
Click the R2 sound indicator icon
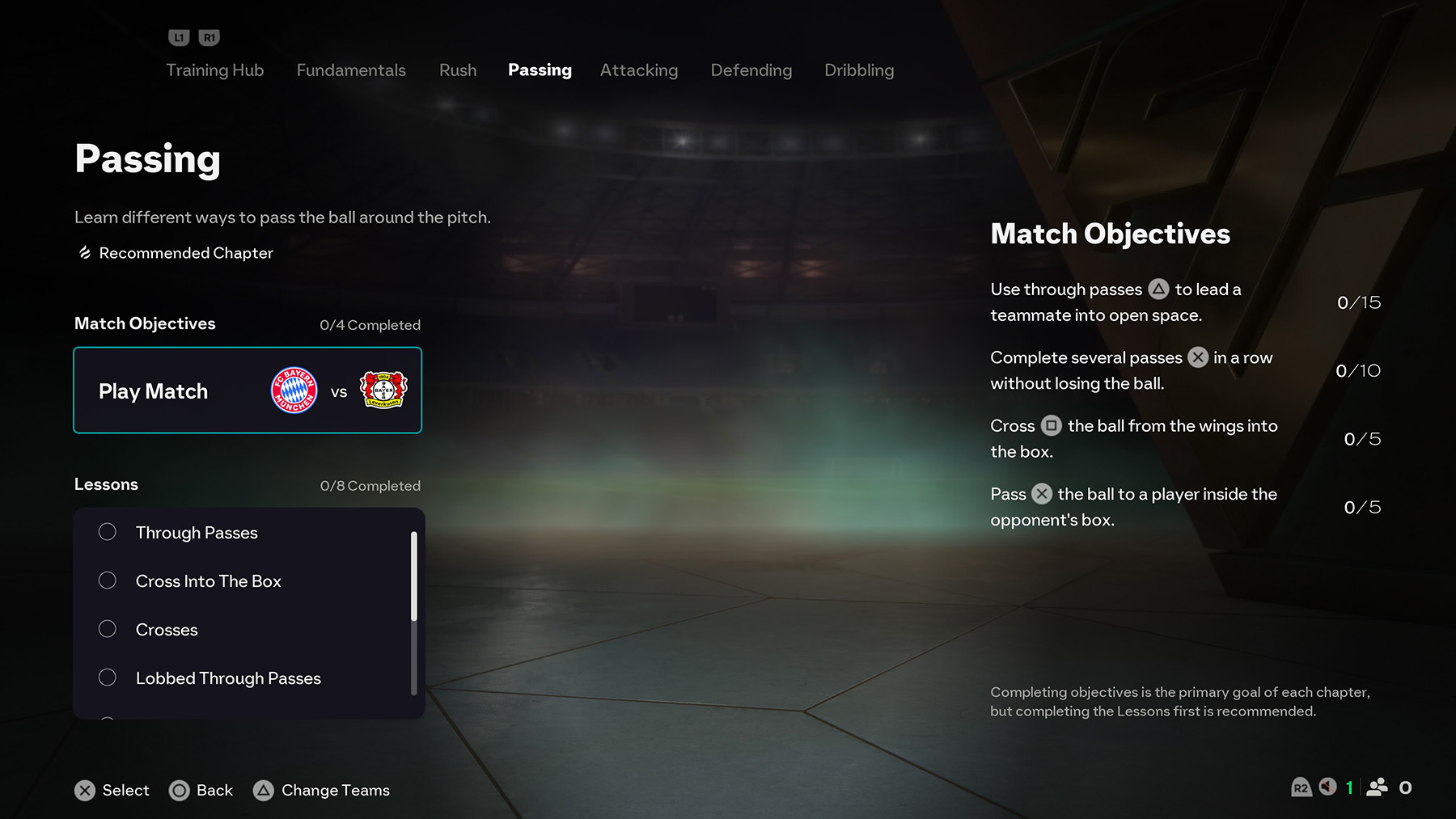tap(1301, 787)
